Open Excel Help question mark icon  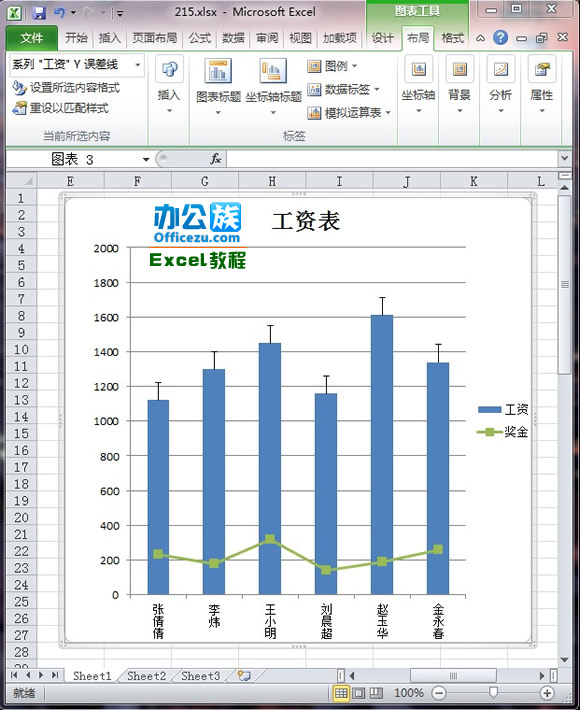pos(500,37)
